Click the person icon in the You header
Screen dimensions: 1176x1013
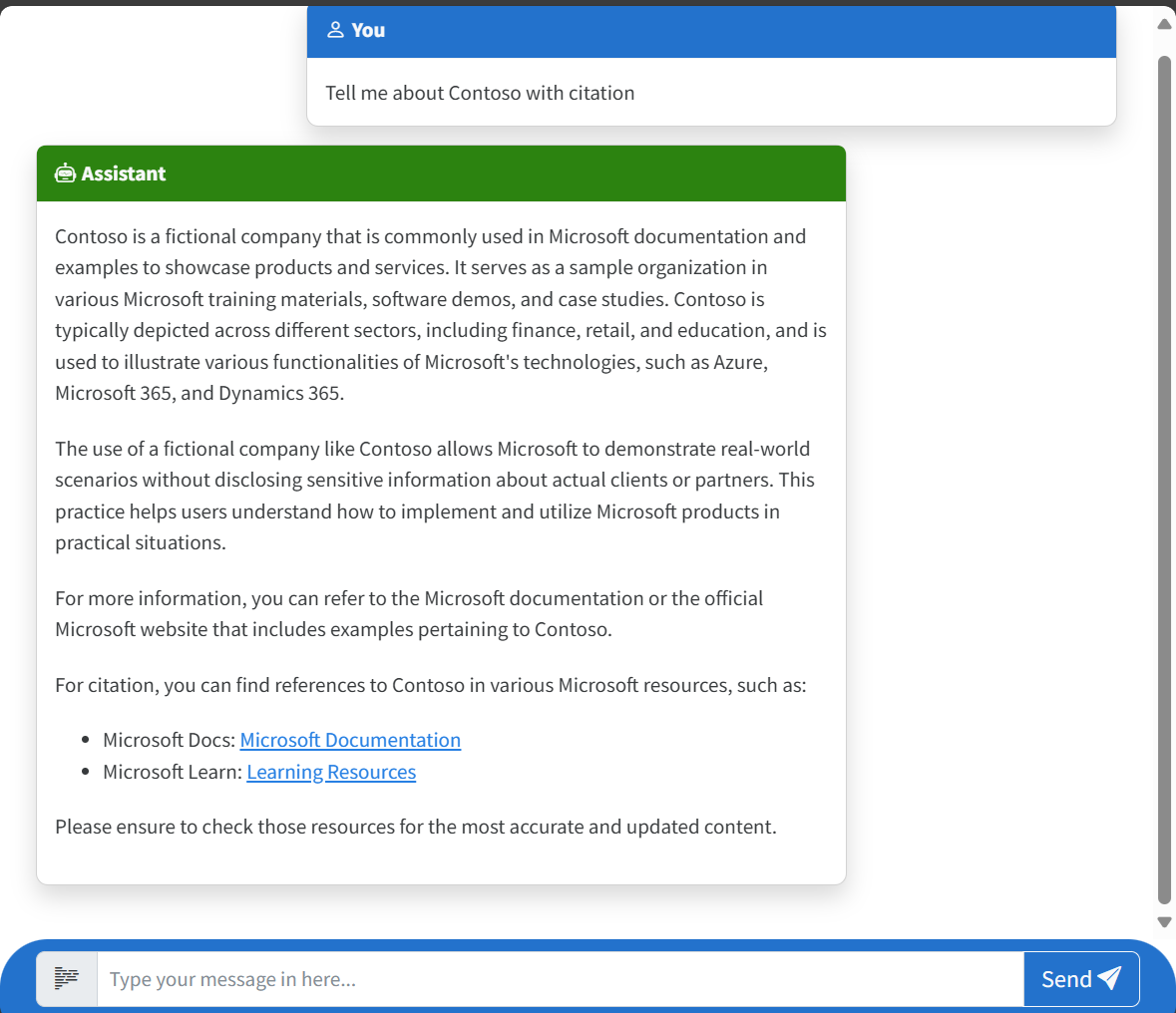coord(335,30)
